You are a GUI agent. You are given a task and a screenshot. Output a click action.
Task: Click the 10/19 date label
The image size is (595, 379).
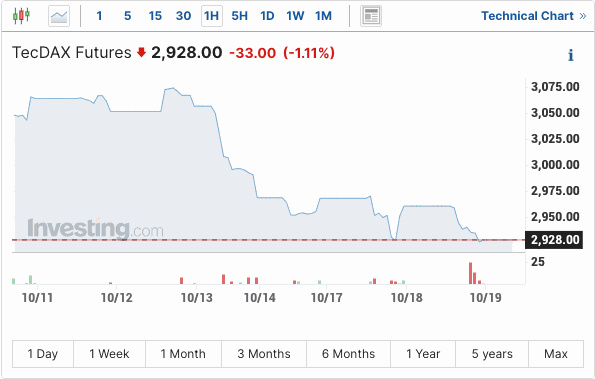point(486,298)
